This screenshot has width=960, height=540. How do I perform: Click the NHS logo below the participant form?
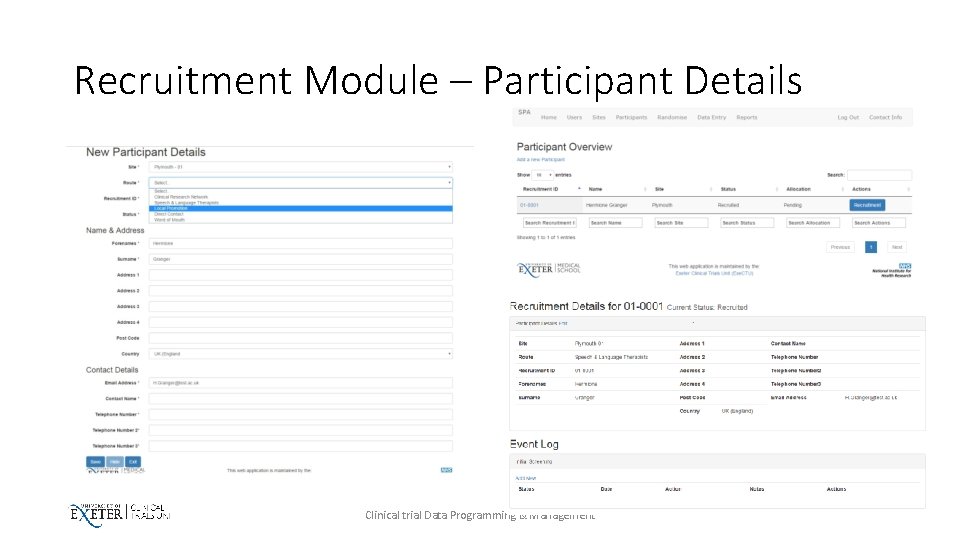coord(446,470)
